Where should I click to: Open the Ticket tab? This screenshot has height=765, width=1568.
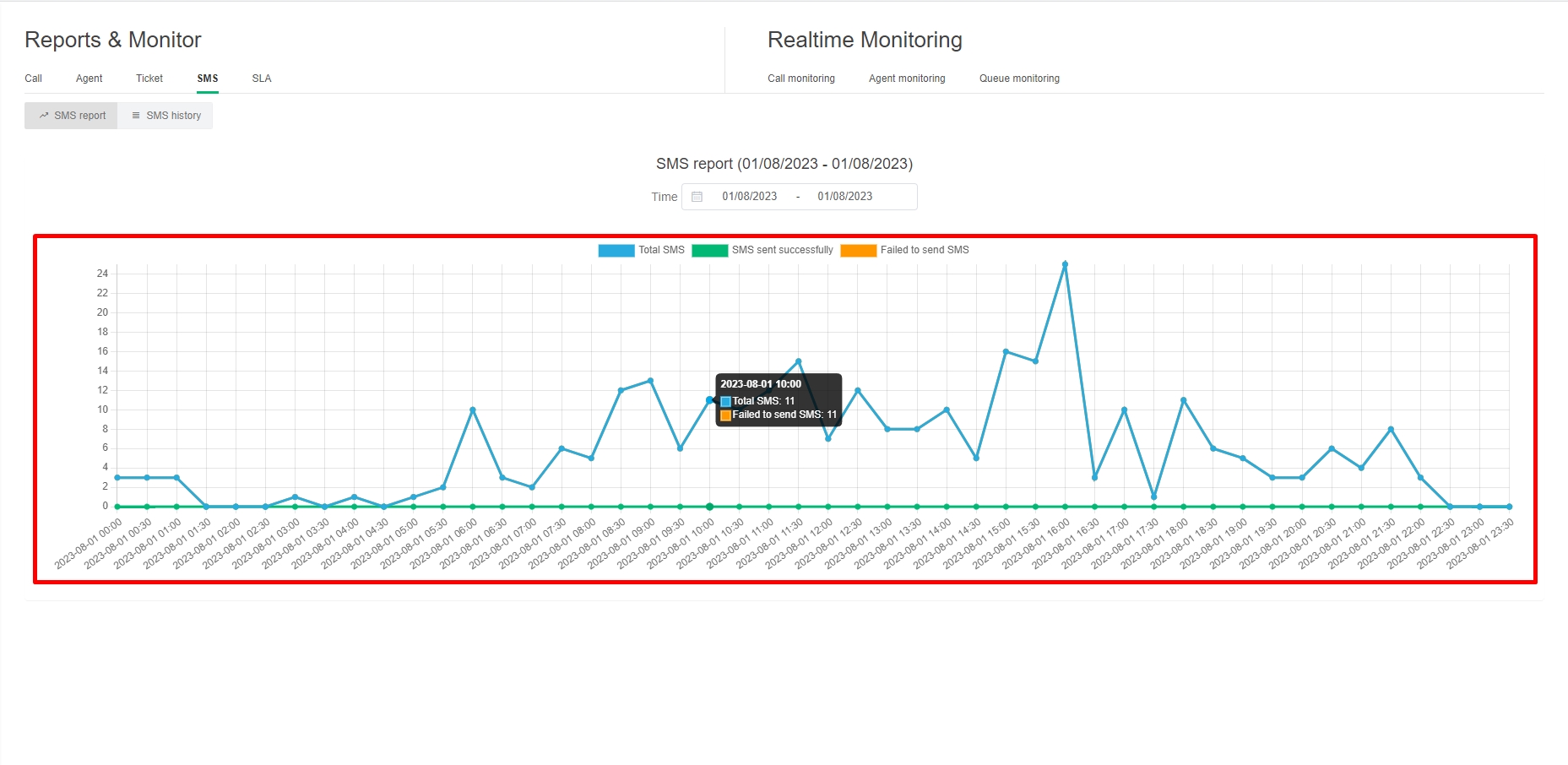[149, 79]
